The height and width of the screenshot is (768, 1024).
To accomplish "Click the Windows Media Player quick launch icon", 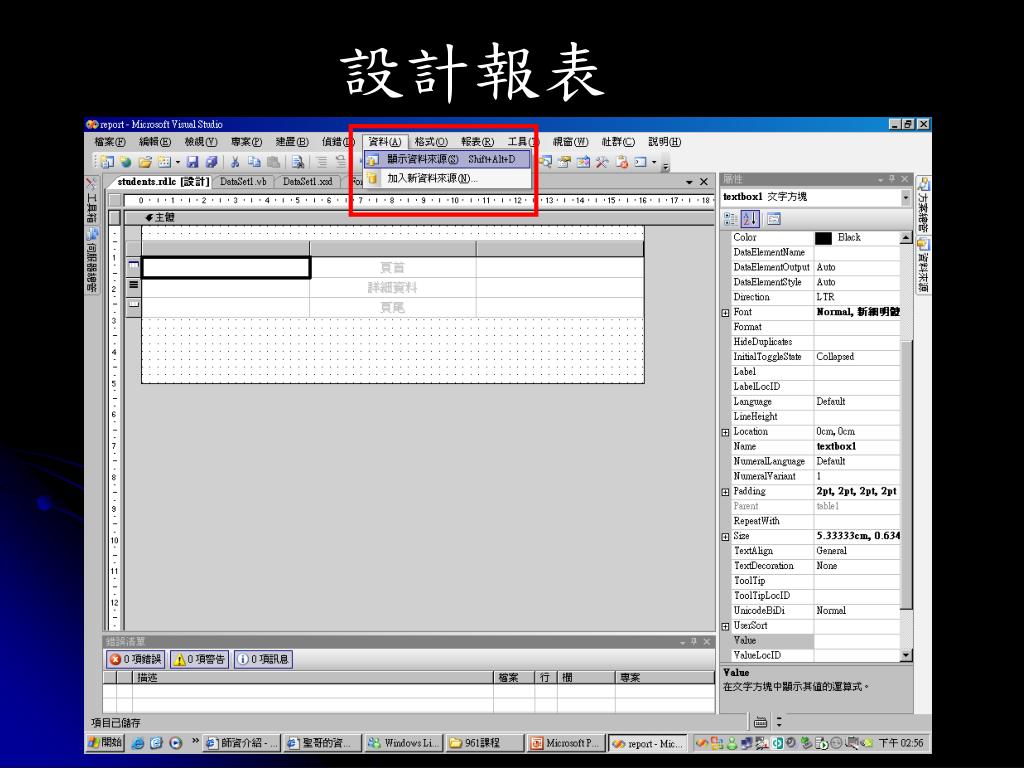I will (x=175, y=743).
